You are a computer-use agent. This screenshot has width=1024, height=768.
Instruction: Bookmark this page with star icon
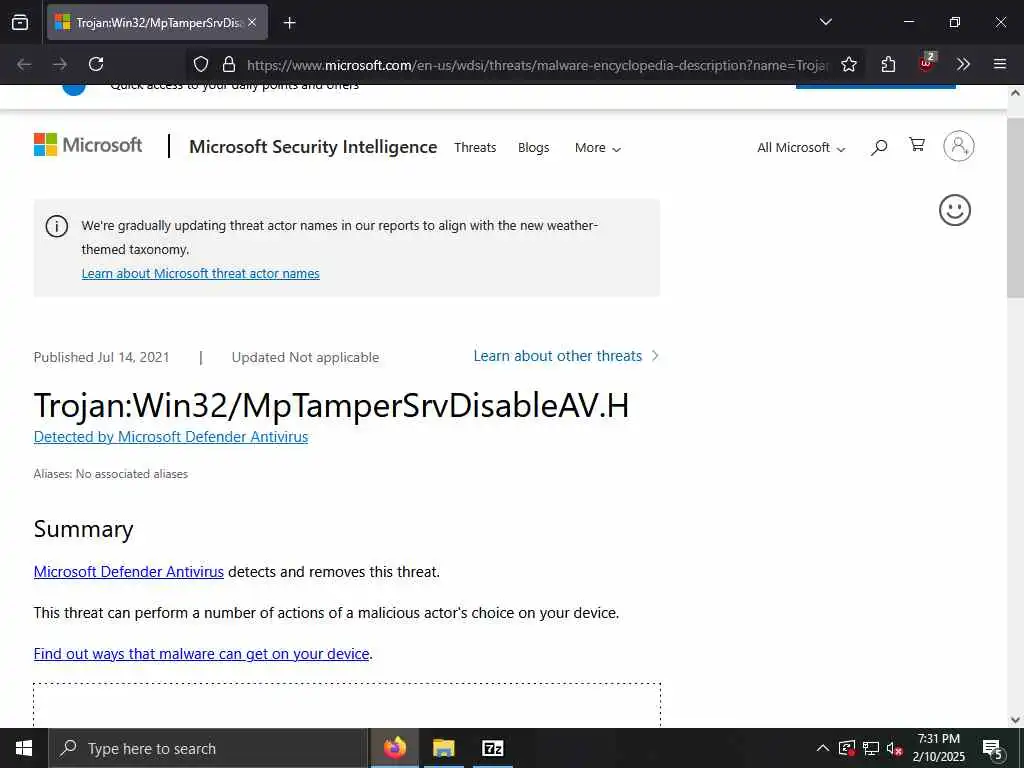[x=849, y=64]
